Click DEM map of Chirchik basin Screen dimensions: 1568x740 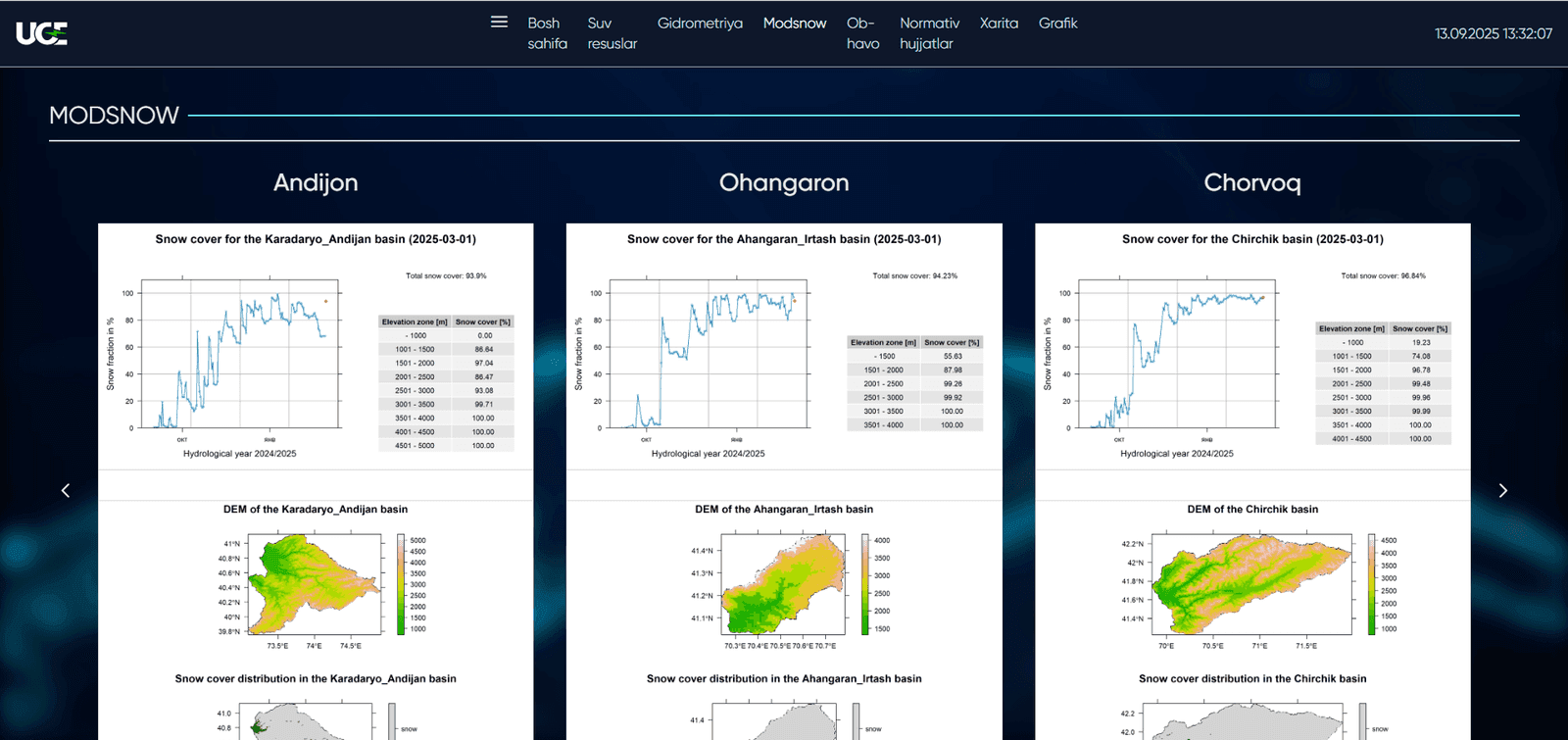coord(1251,585)
